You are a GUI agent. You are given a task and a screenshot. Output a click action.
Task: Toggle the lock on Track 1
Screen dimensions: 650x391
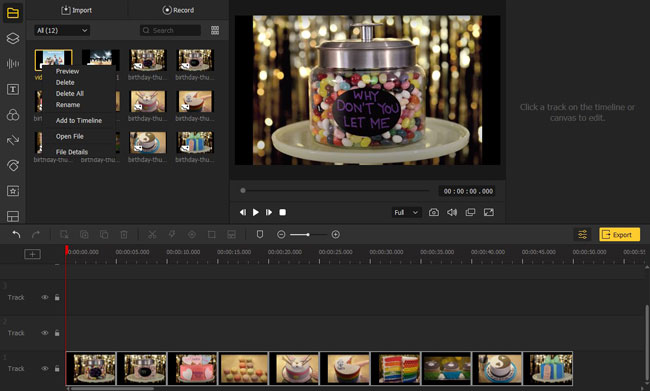pos(57,369)
